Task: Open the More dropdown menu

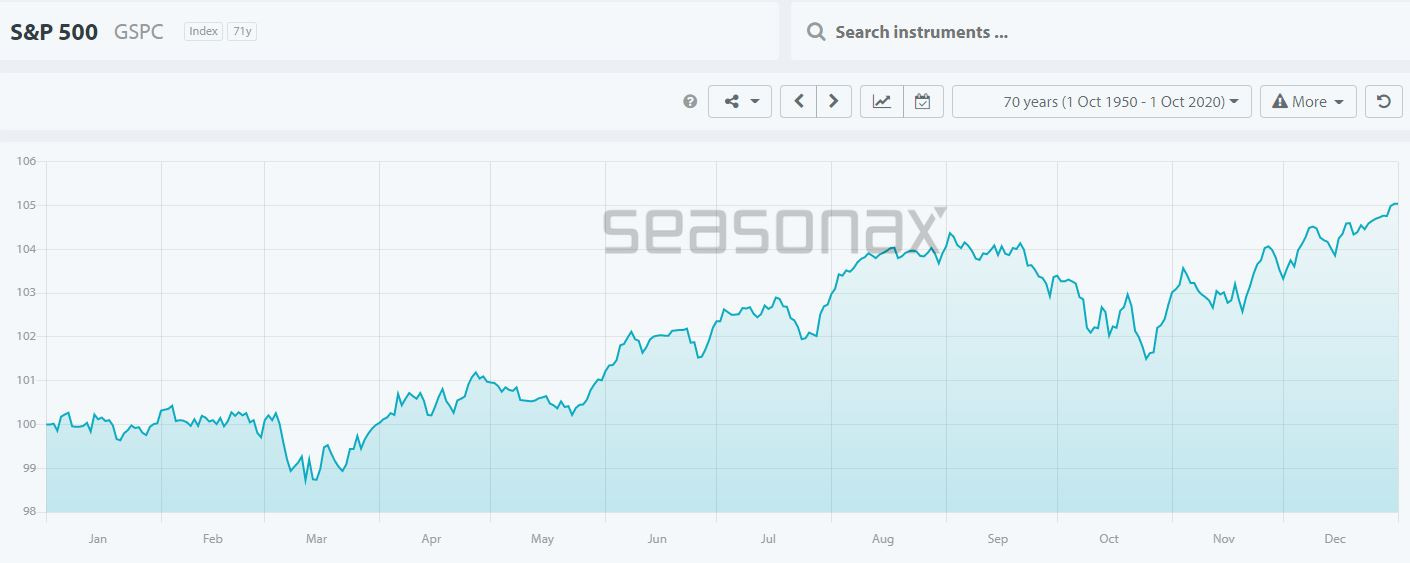Action: pyautogui.click(x=1308, y=102)
